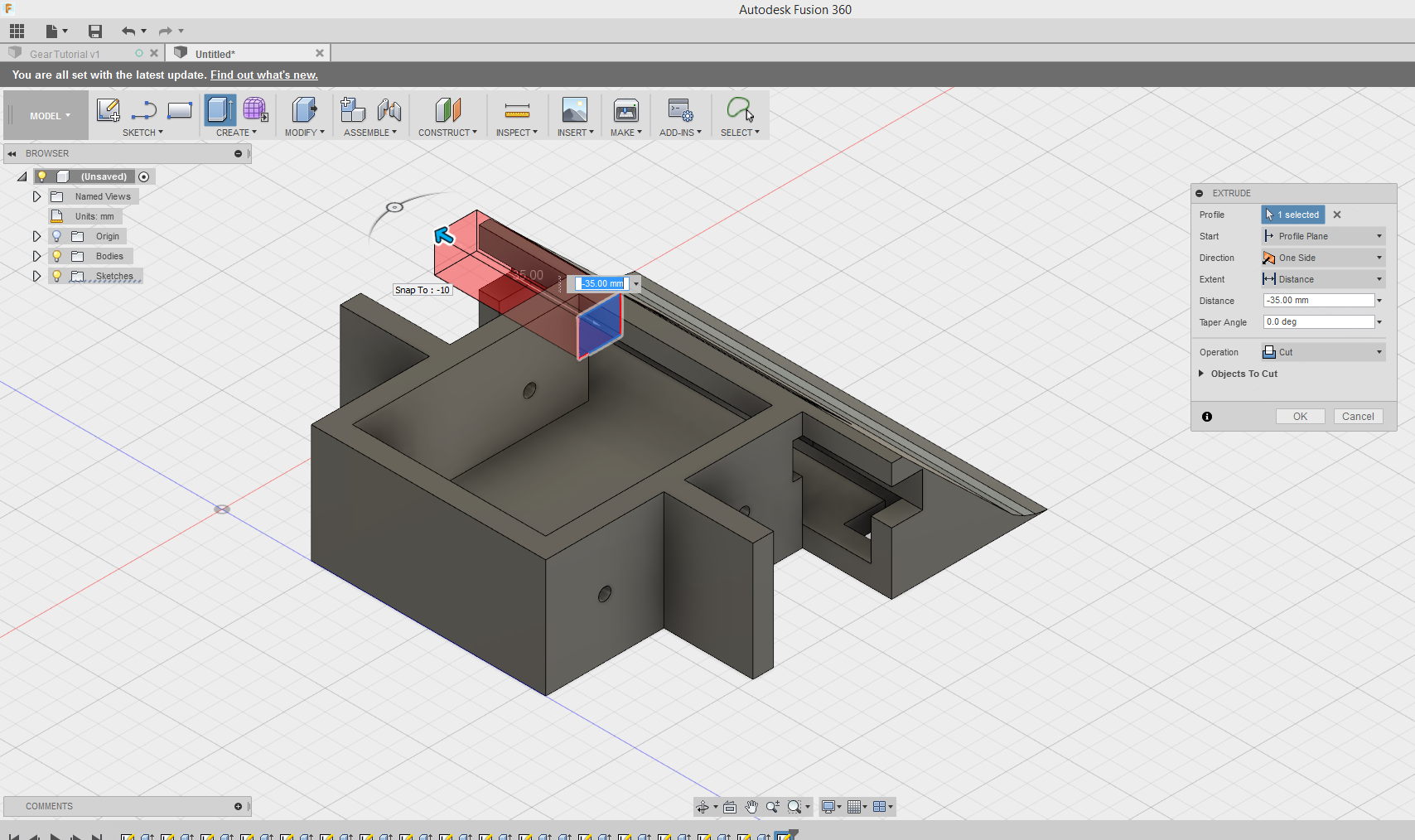Toggle the Unsaved component's visibility lightbulb
The height and width of the screenshot is (840, 1415).
pos(41,176)
